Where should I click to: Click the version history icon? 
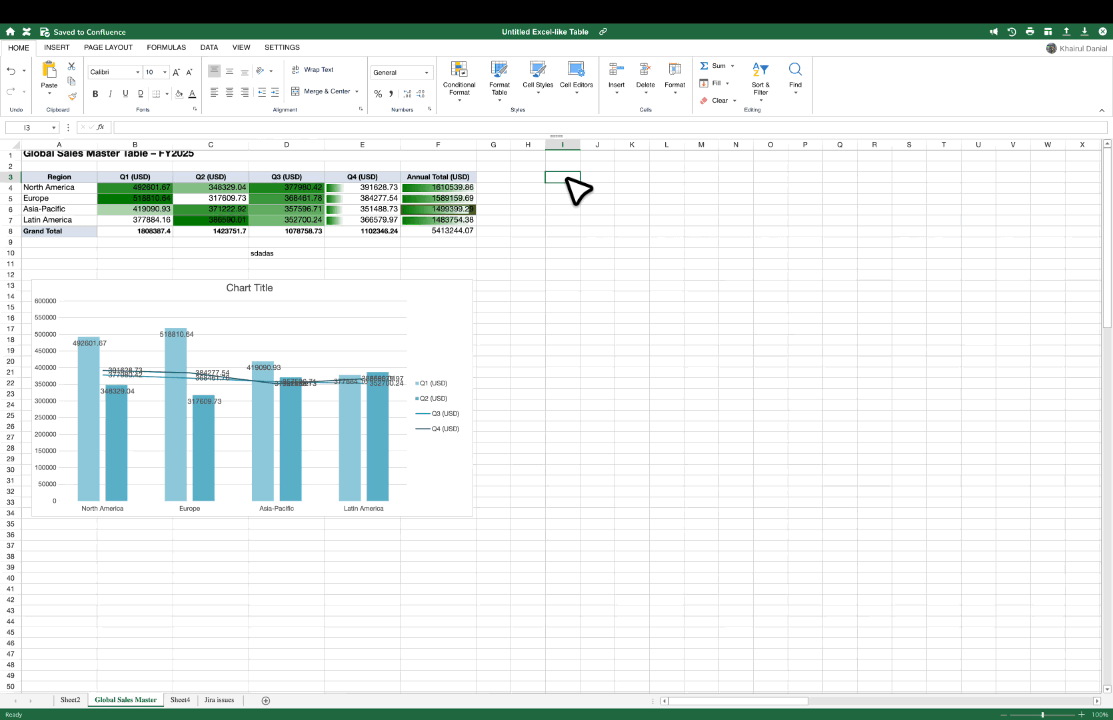[1010, 31]
